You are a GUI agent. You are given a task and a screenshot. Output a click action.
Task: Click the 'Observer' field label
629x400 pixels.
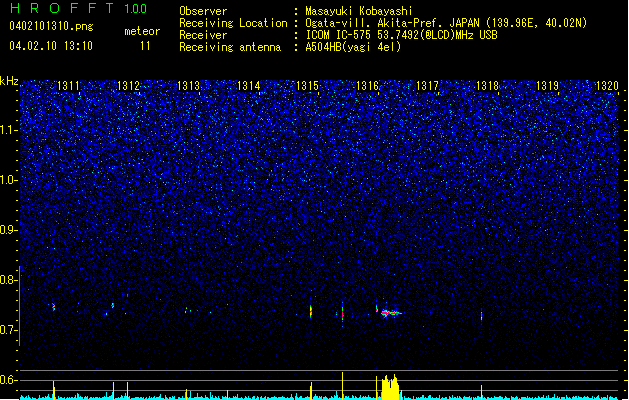point(203,11)
